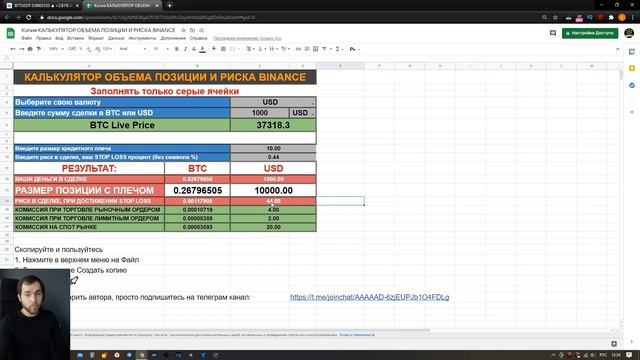Viewport: 640px width, 360px height.
Task: Select the BTC Live Price value 37318.3
Action: pos(273,125)
